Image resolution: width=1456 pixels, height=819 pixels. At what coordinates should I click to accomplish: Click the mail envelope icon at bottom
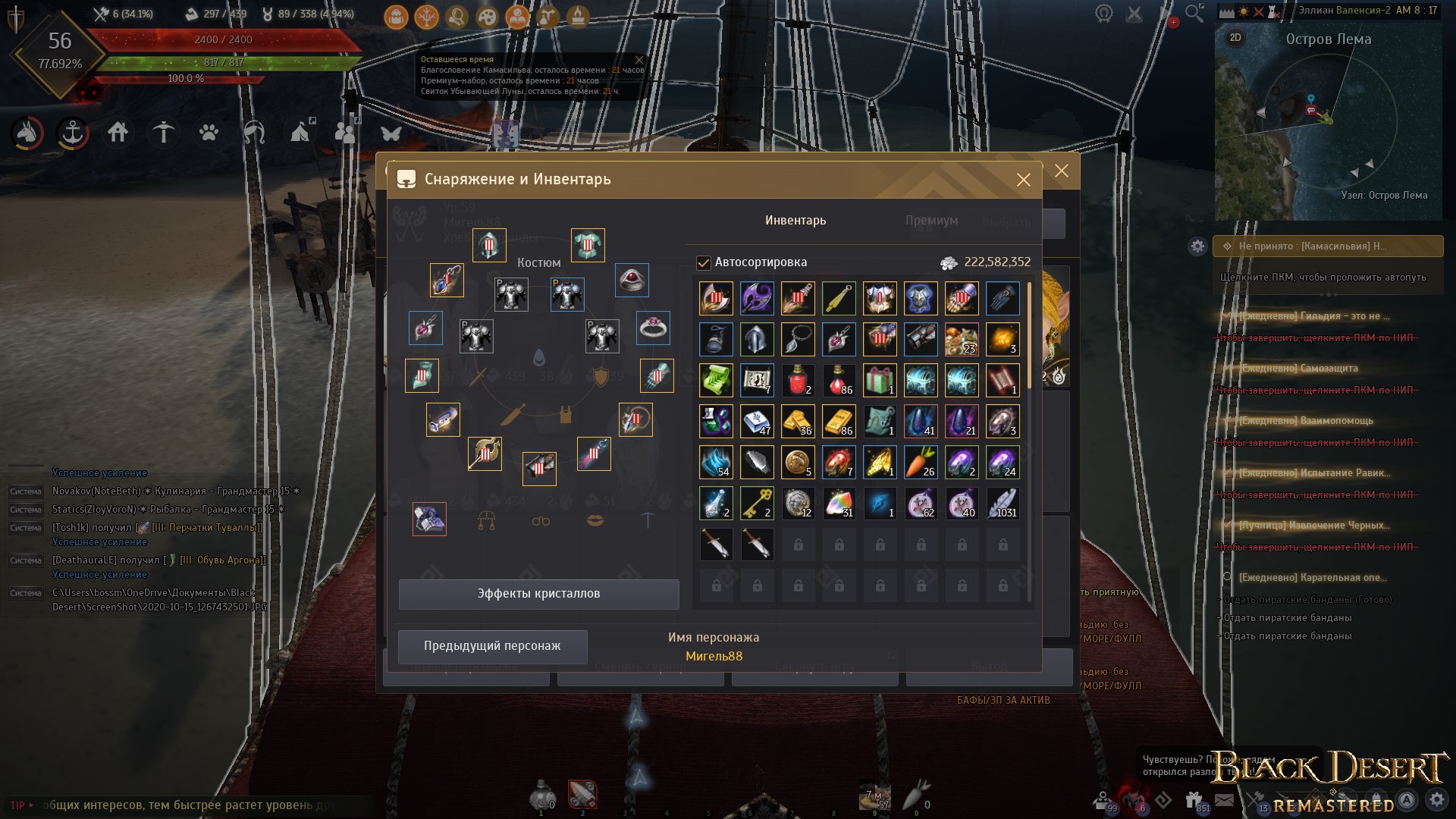1224,800
